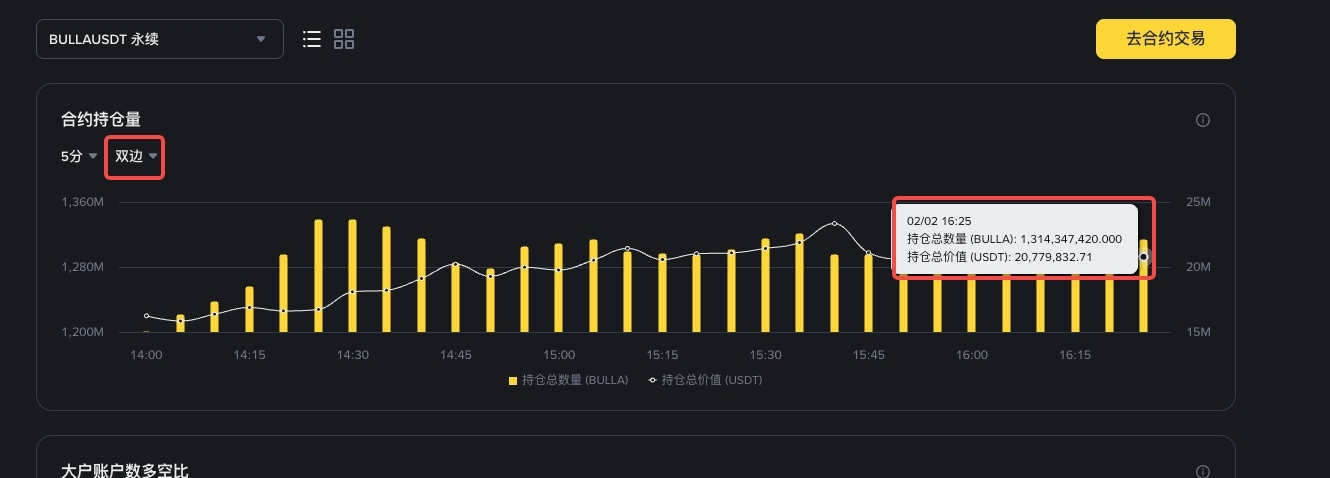Click the 合约持仓量 panel heading
Image resolution: width=1330 pixels, height=478 pixels.
101,120
